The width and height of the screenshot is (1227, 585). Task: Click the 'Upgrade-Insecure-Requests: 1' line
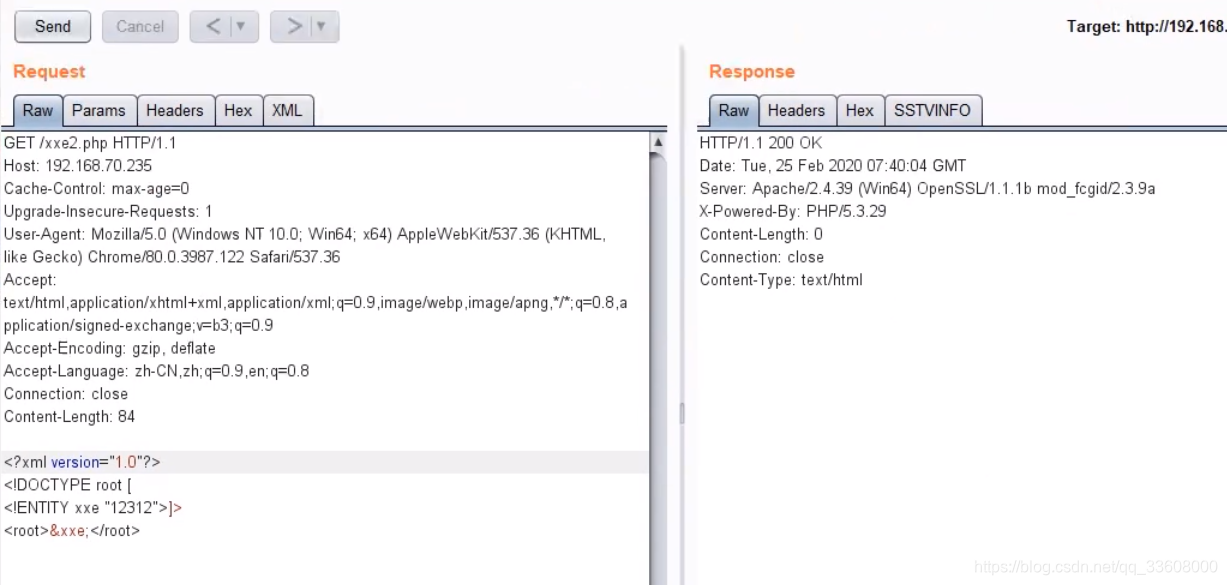(108, 212)
